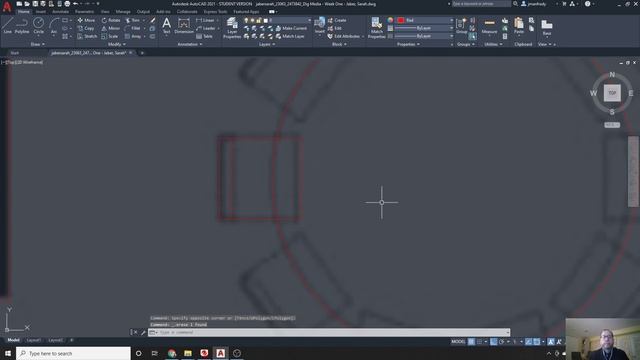Click the Windows Start button
Viewport: 640px width, 360px height.
coord(8,353)
